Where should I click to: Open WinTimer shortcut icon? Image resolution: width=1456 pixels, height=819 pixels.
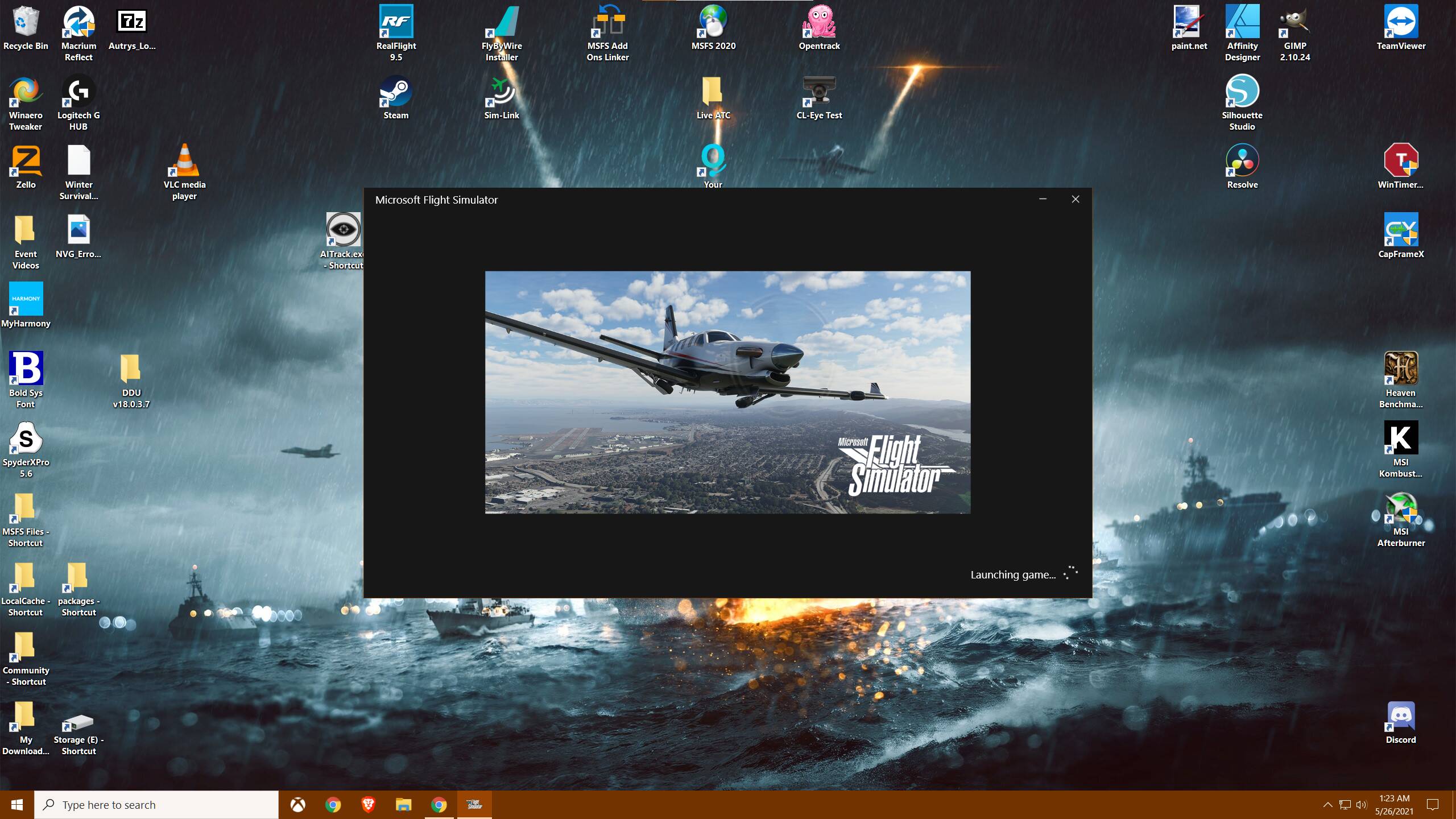point(1401,167)
